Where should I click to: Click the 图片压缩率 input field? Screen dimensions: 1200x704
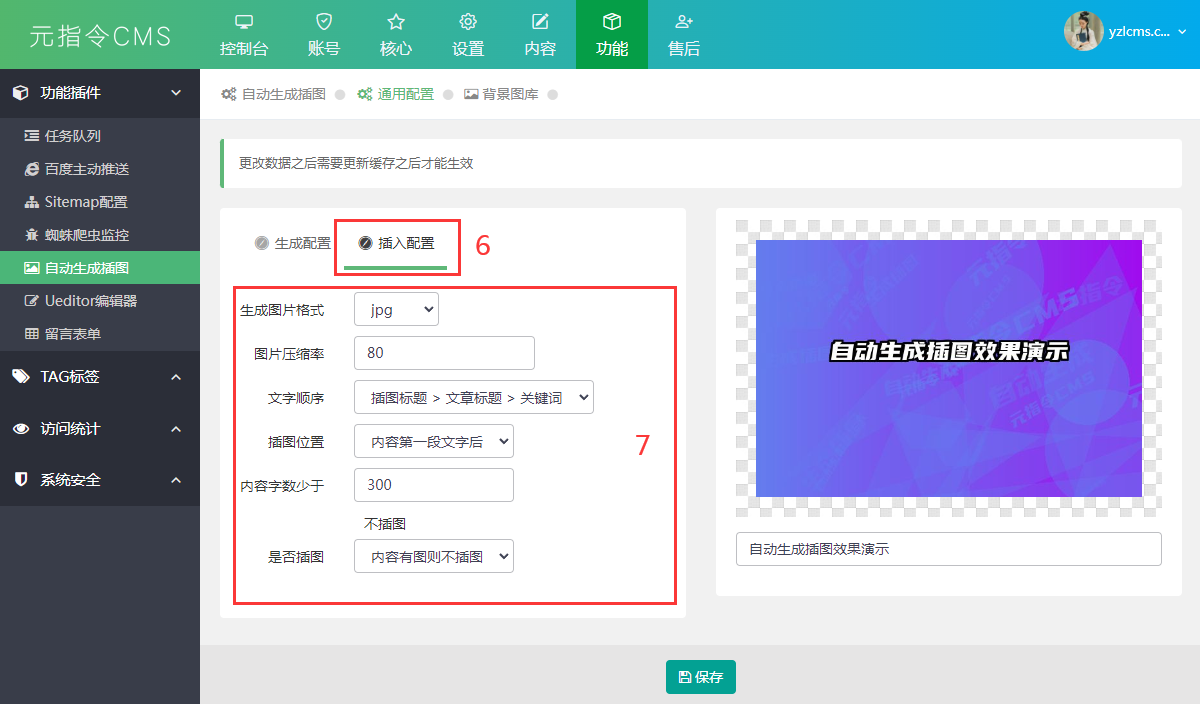(x=444, y=353)
